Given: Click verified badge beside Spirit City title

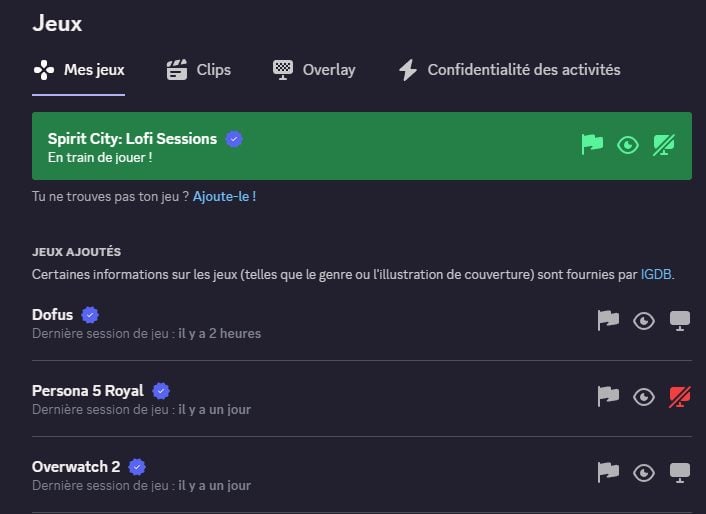Looking at the screenshot, I should point(234,139).
